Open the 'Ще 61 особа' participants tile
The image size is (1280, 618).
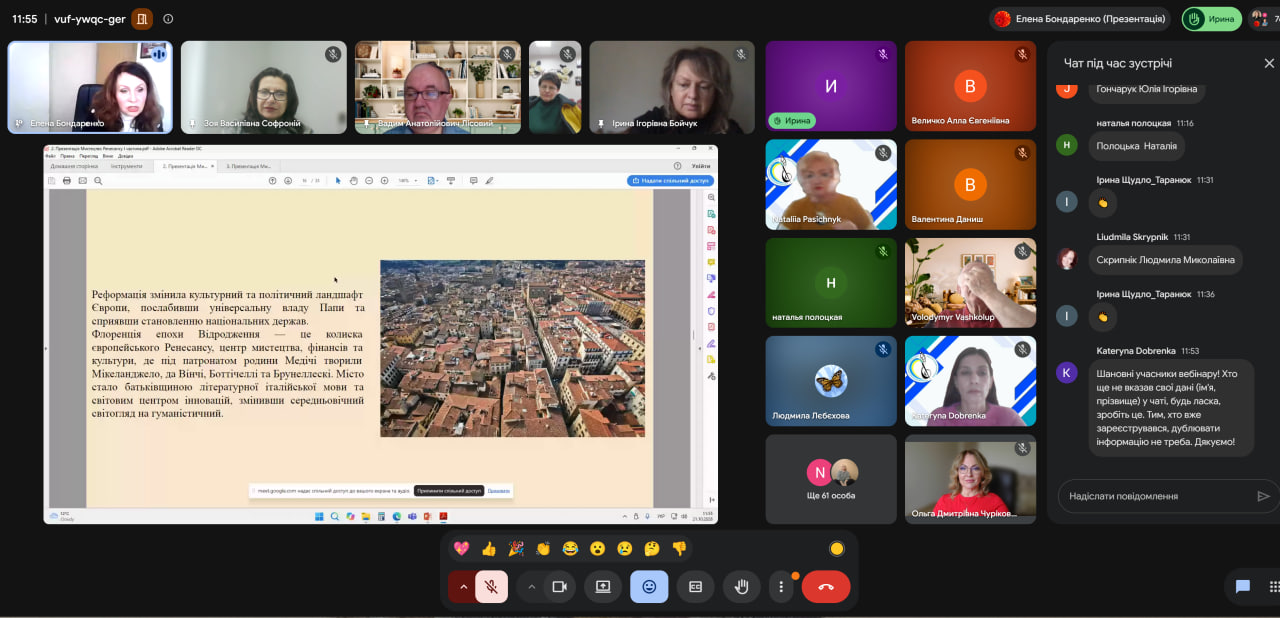(831, 479)
